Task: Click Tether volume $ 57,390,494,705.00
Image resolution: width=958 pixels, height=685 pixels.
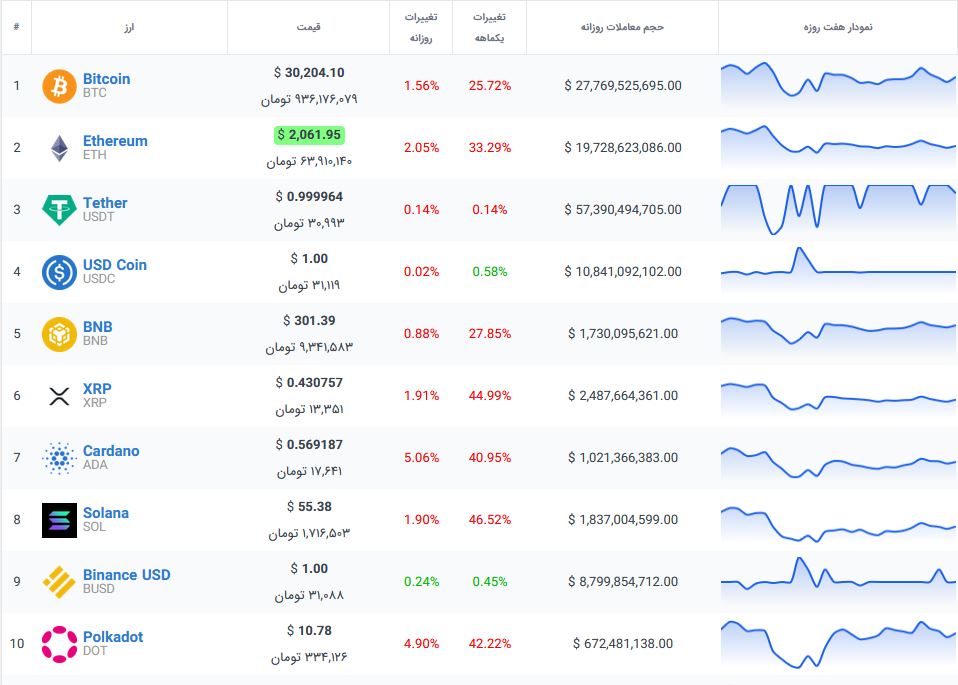Action: tap(623, 210)
